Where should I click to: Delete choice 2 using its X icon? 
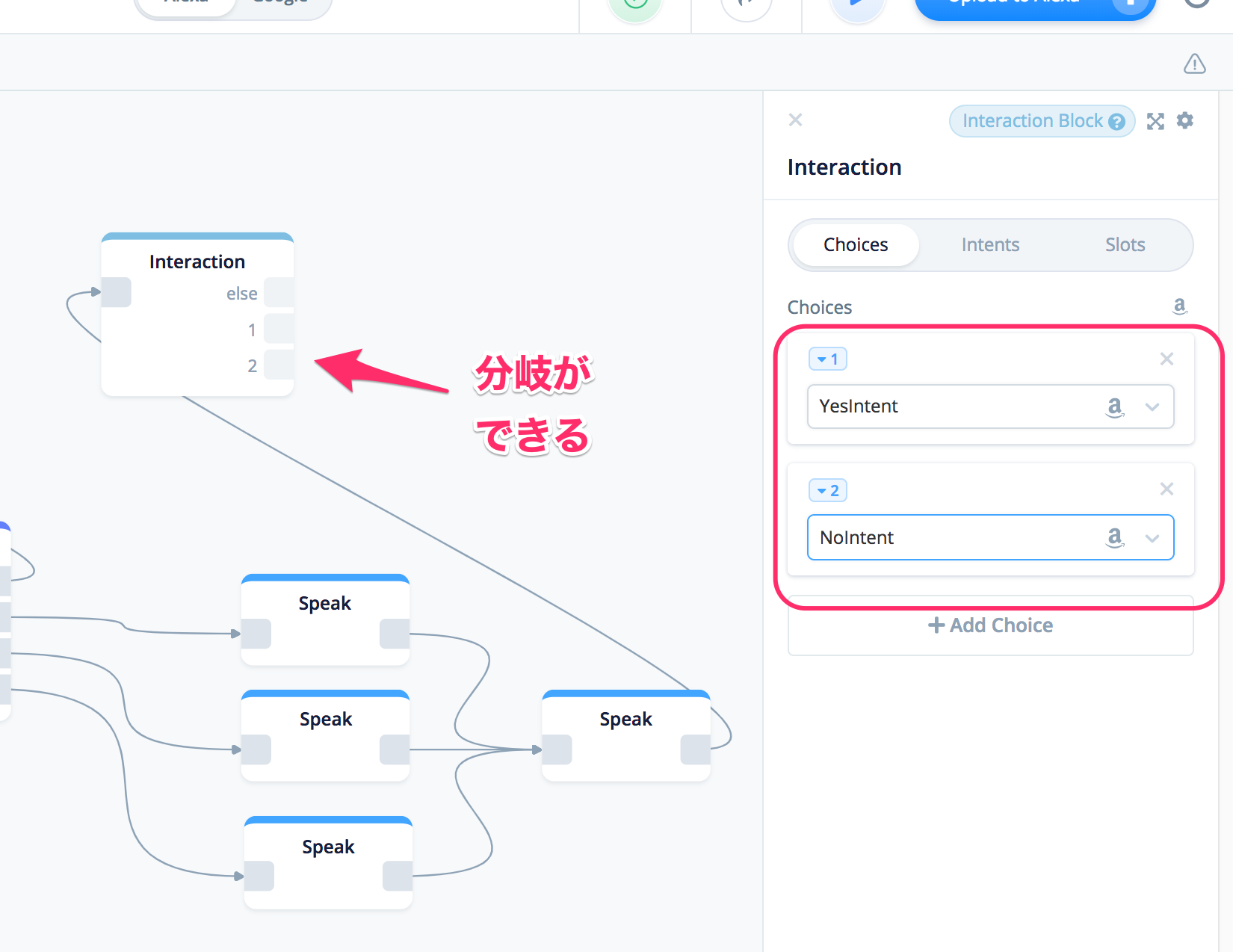pyautogui.click(x=1166, y=489)
